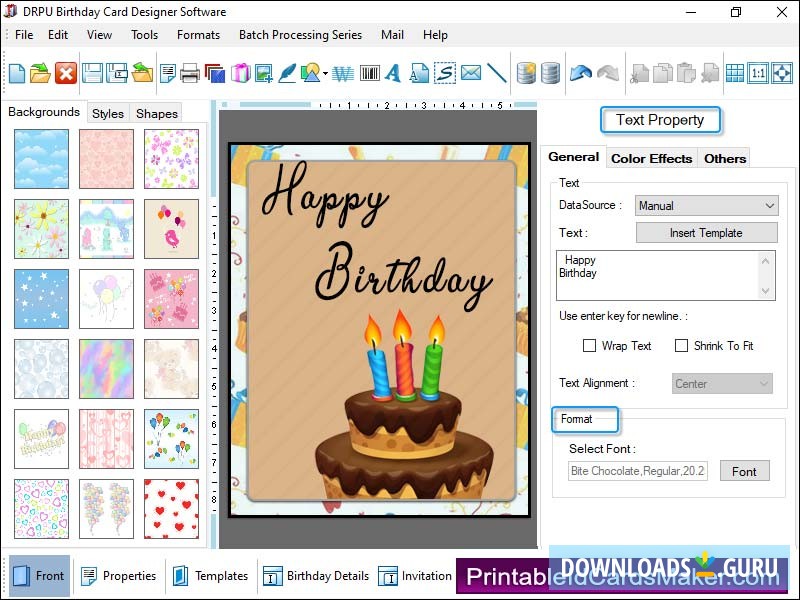Click the grid view icon in toolbar
Screen dimensions: 800x600
(735, 73)
